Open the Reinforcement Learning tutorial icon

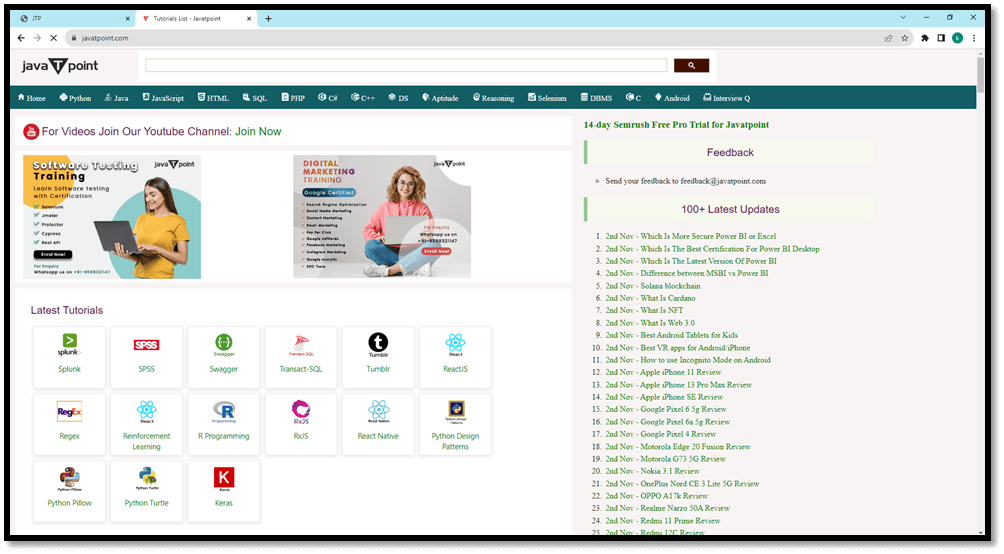(147, 412)
